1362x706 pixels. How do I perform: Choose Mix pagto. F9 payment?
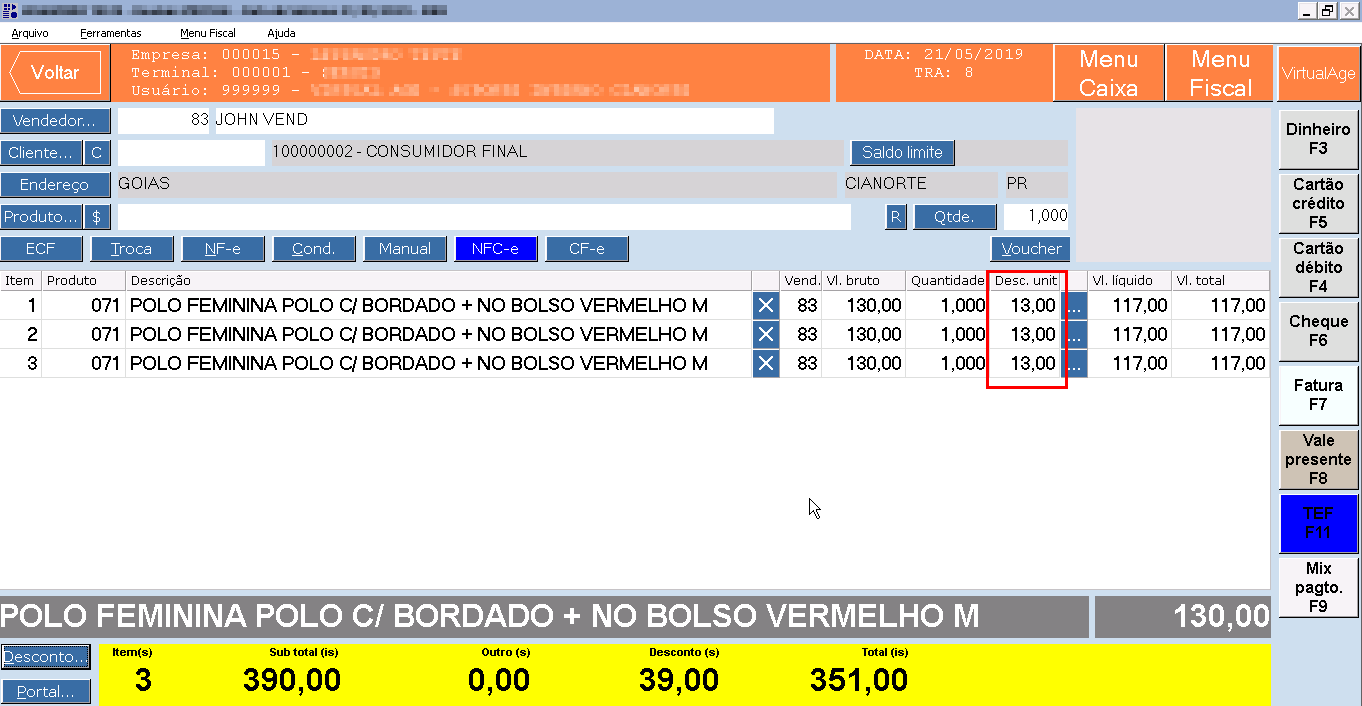click(x=1318, y=587)
